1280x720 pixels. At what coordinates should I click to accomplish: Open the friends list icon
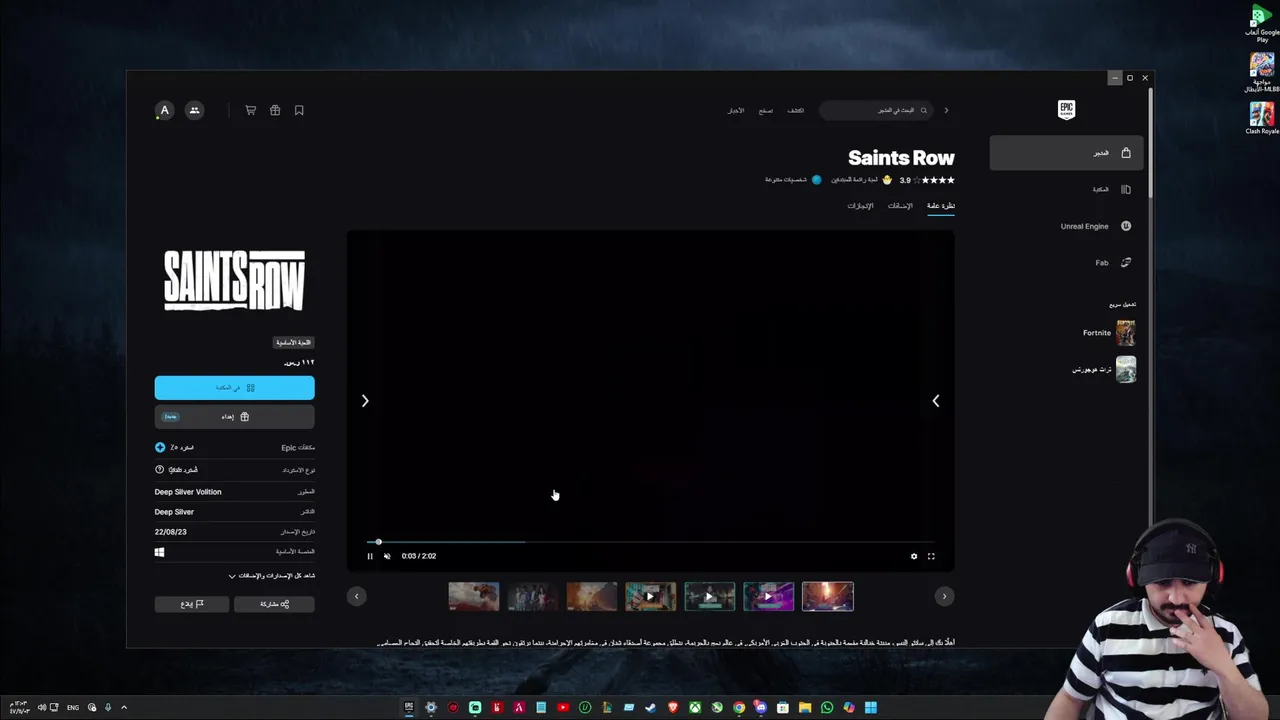click(x=195, y=110)
